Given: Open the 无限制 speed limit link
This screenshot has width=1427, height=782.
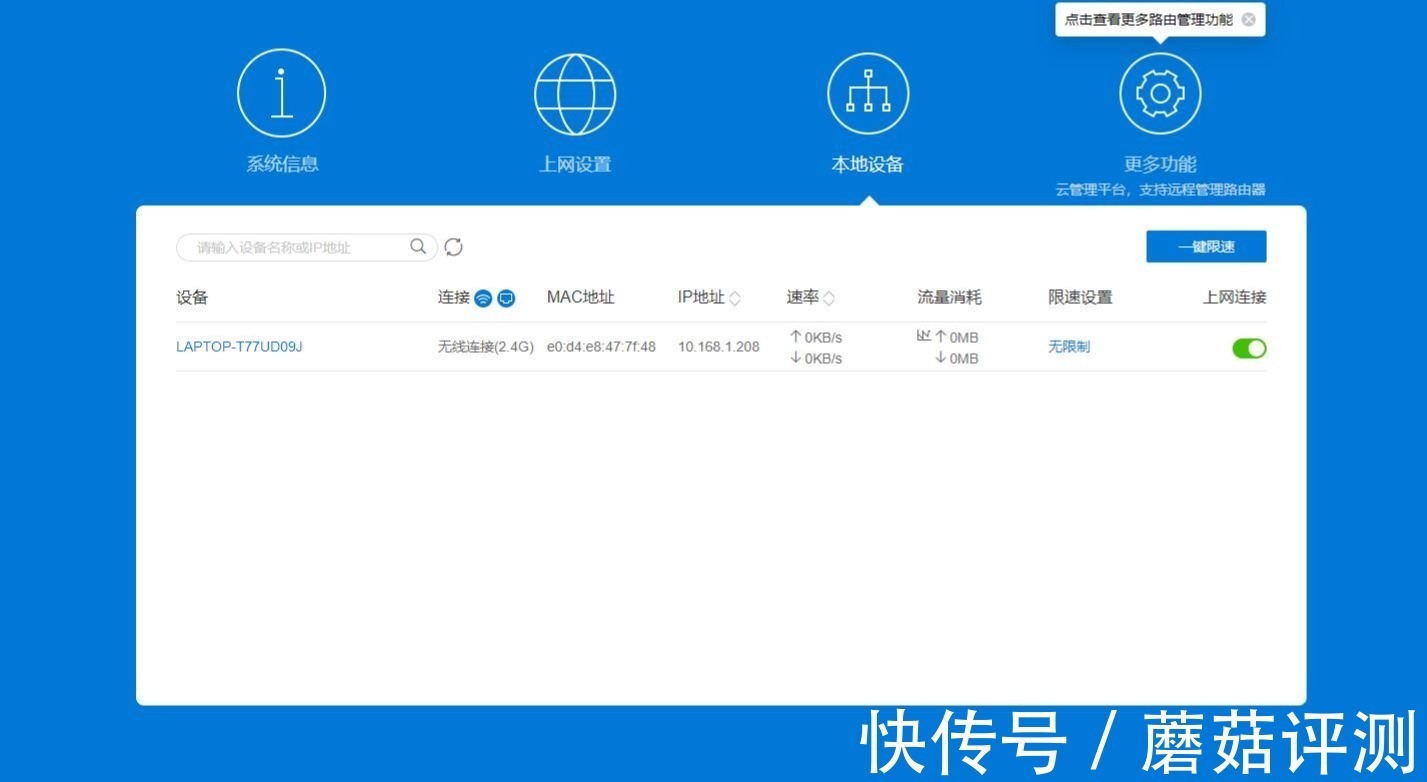Looking at the screenshot, I should (x=1069, y=347).
